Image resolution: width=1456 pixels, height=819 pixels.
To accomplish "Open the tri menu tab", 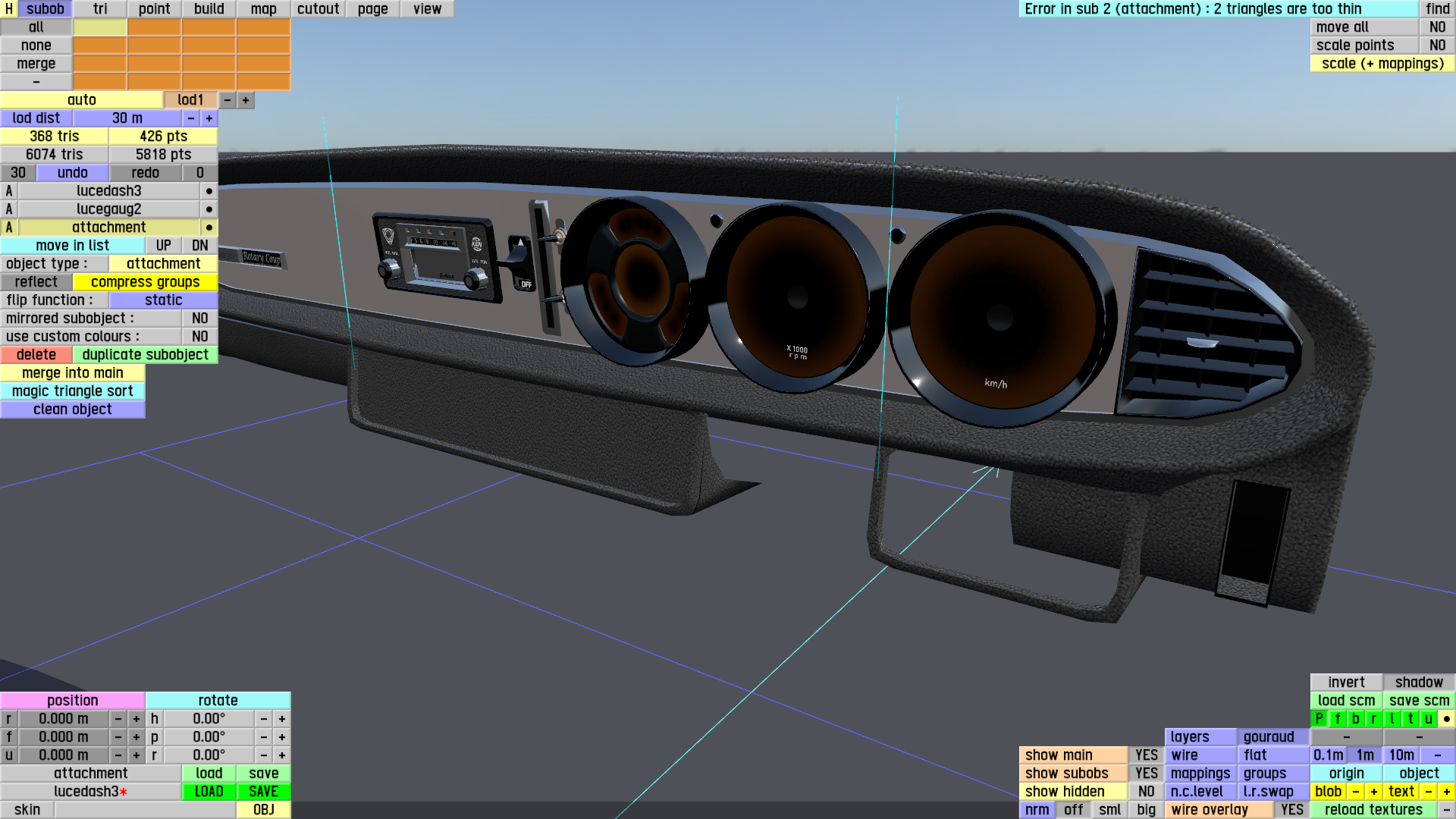I will 100,9.
